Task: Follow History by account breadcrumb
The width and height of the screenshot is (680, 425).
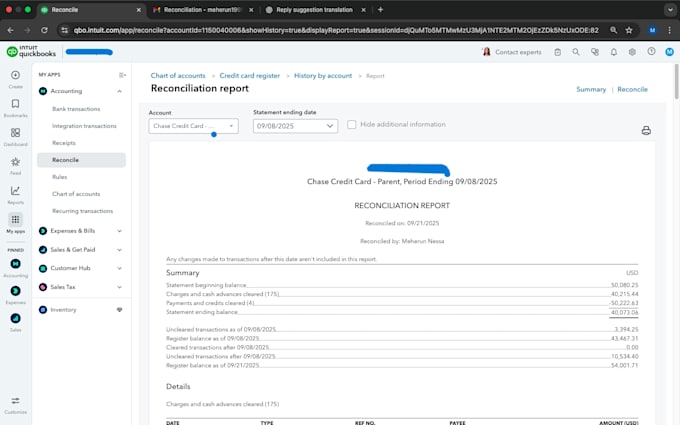Action: coord(323,75)
